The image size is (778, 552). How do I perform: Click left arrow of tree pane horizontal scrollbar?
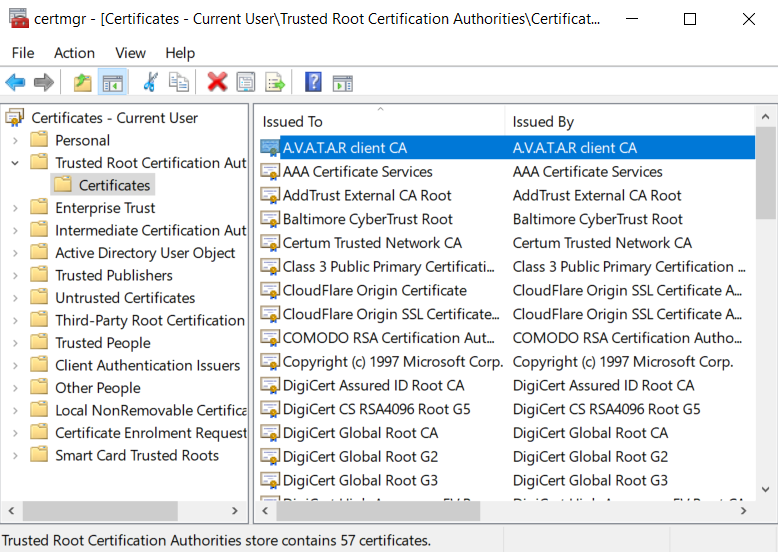tap(11, 510)
